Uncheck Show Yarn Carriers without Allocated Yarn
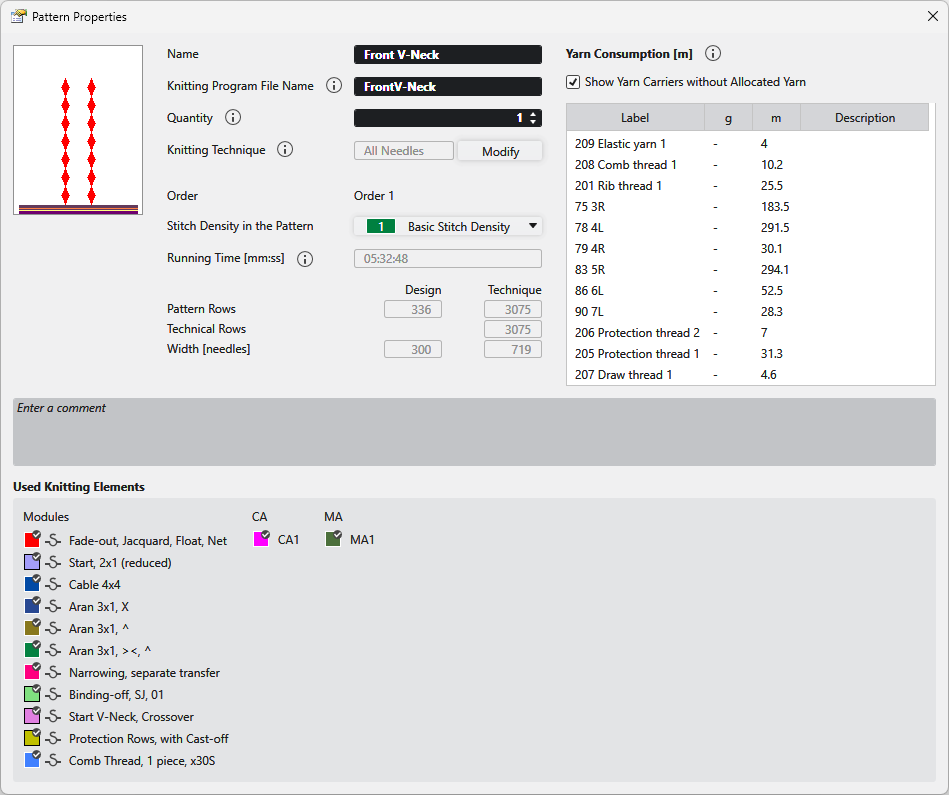This screenshot has width=949, height=795. pos(573,82)
